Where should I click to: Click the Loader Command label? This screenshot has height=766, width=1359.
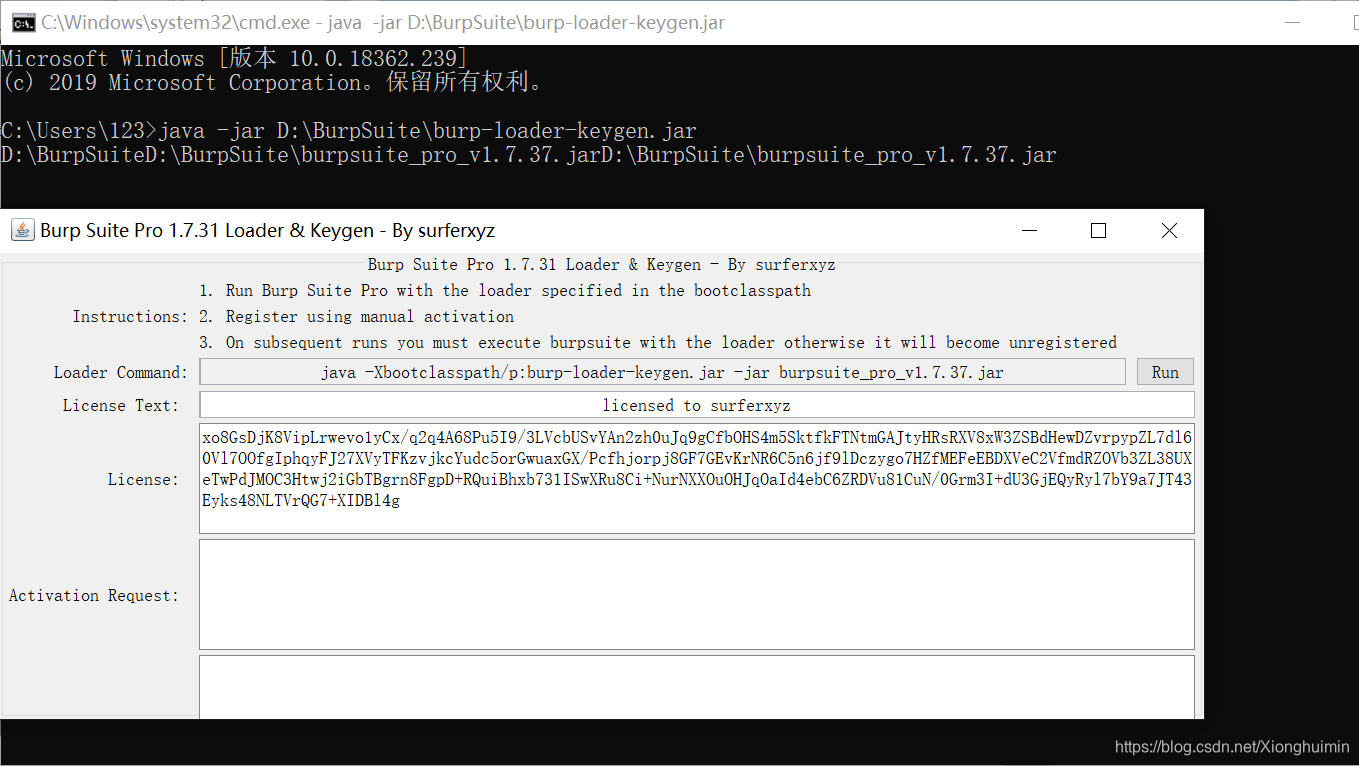pyautogui.click(x=121, y=372)
